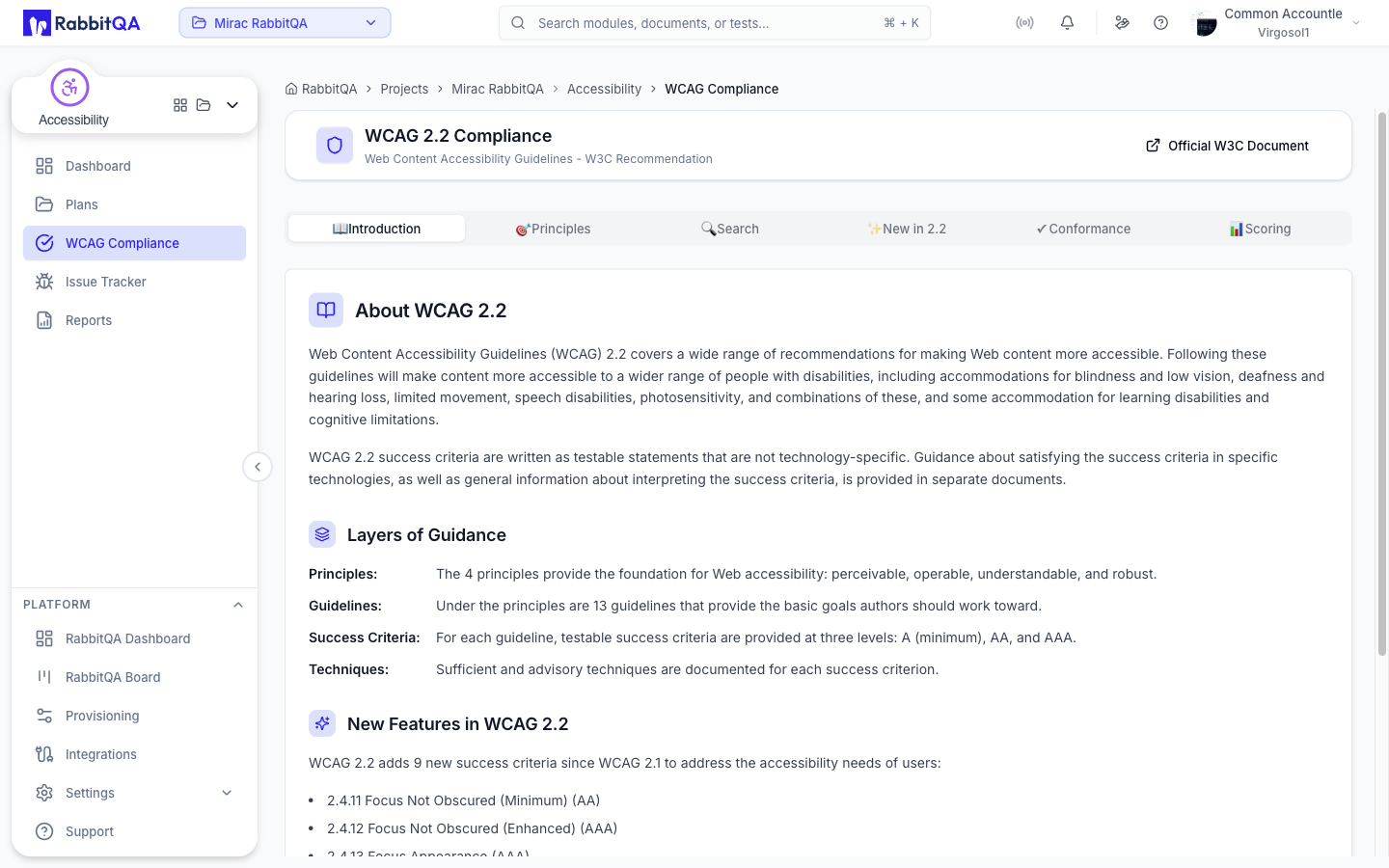Screen dimensions: 1389x868
Task: Open Integrations page
Action: [134, 754]
